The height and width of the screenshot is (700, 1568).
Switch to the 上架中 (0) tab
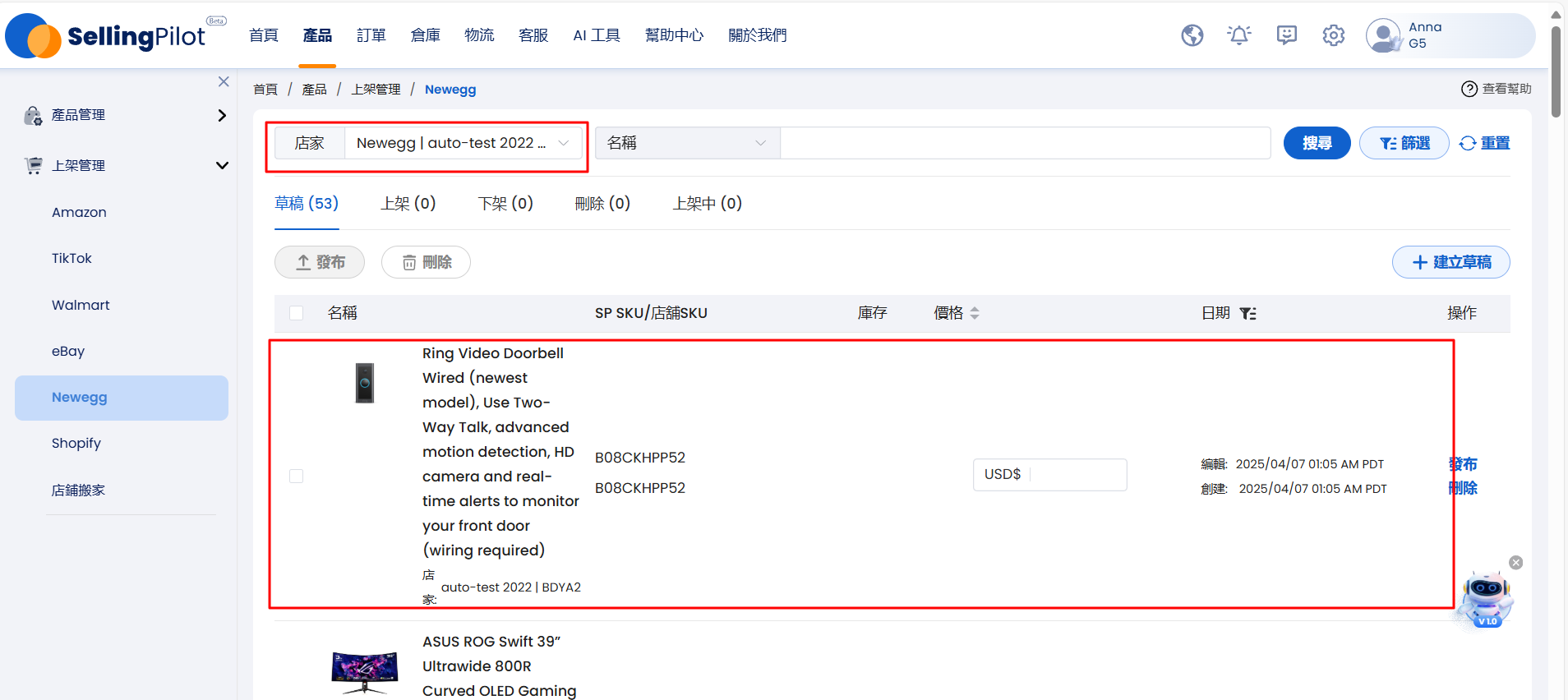click(x=708, y=204)
